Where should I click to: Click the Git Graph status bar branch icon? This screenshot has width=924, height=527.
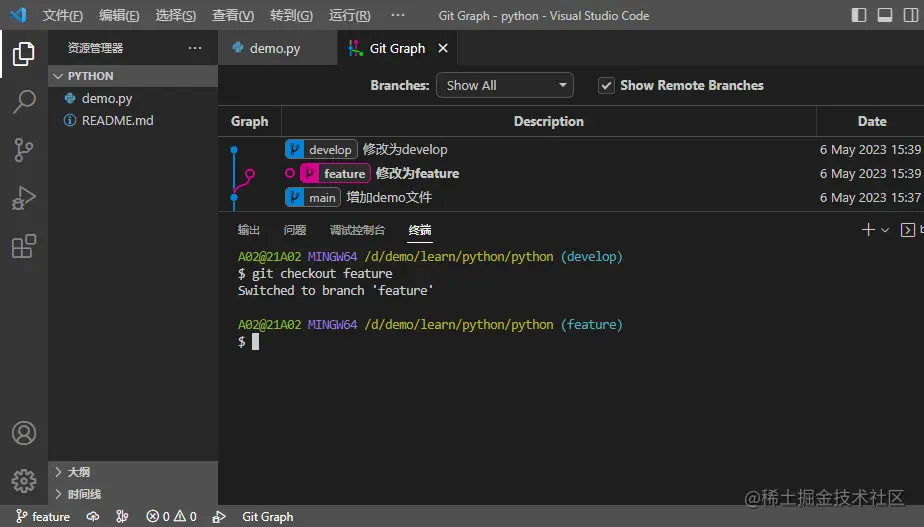coord(122,517)
